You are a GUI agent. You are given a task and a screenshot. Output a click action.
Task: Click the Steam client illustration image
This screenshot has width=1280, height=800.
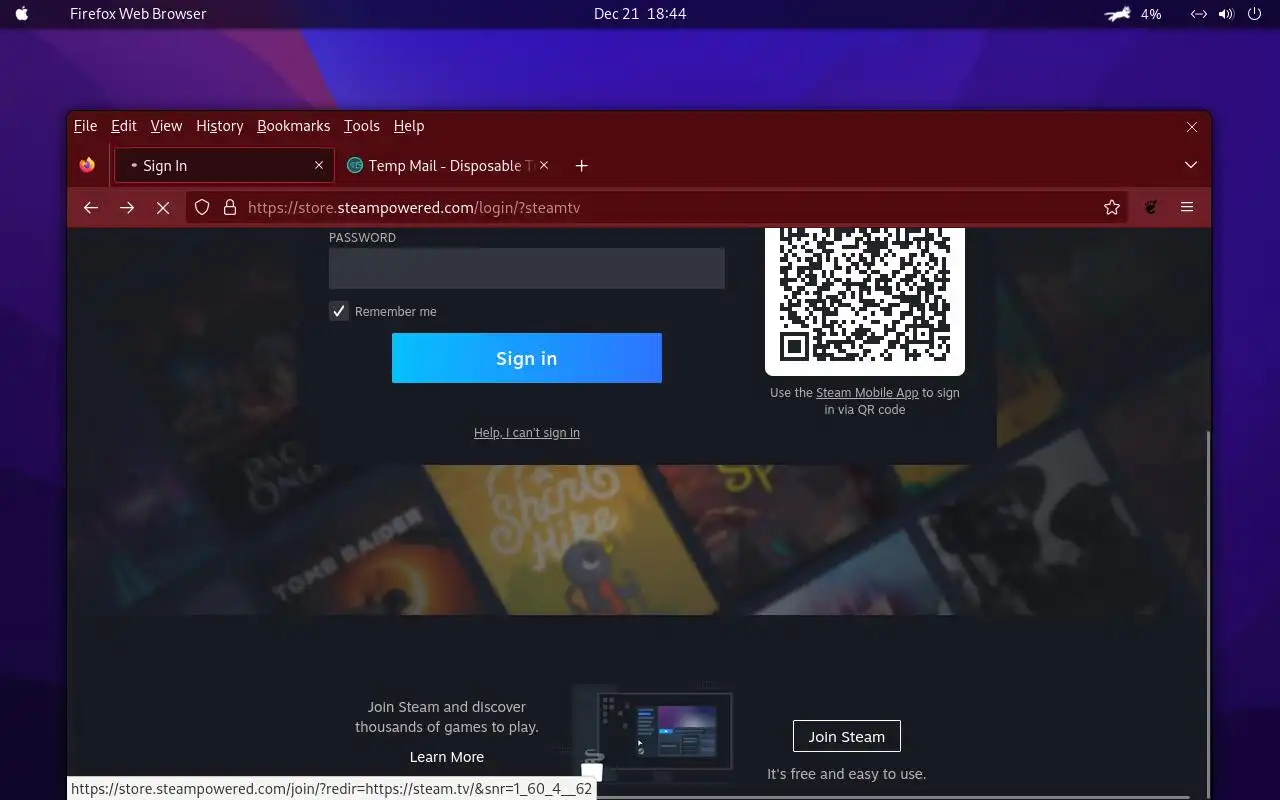655,733
